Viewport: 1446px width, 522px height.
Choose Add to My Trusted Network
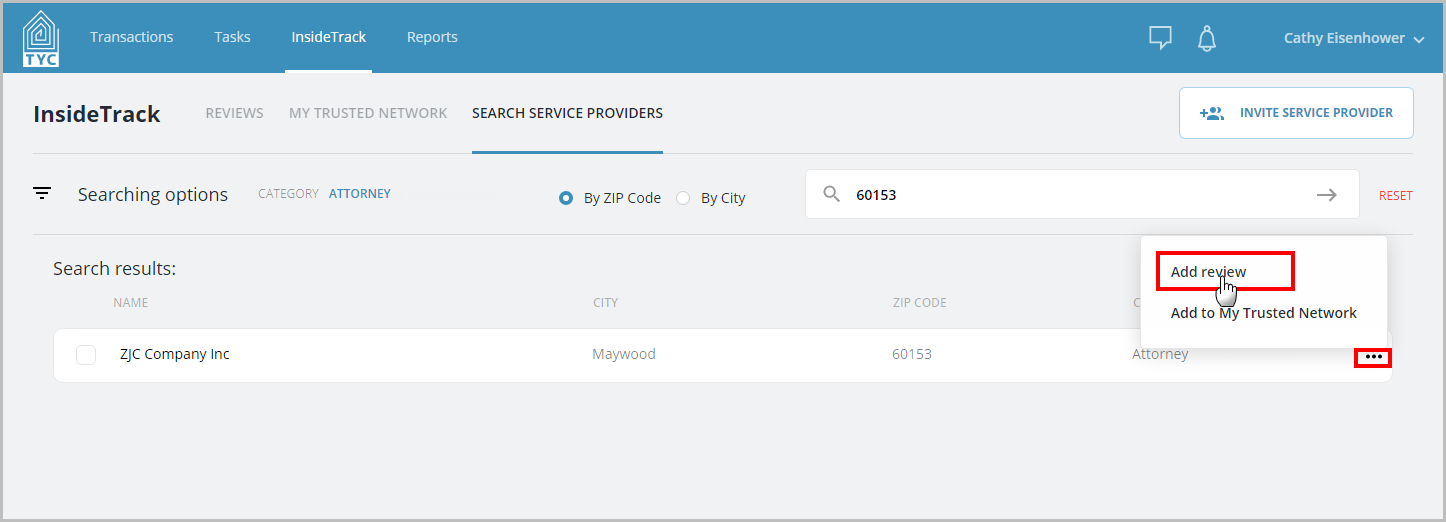pyautogui.click(x=1264, y=313)
